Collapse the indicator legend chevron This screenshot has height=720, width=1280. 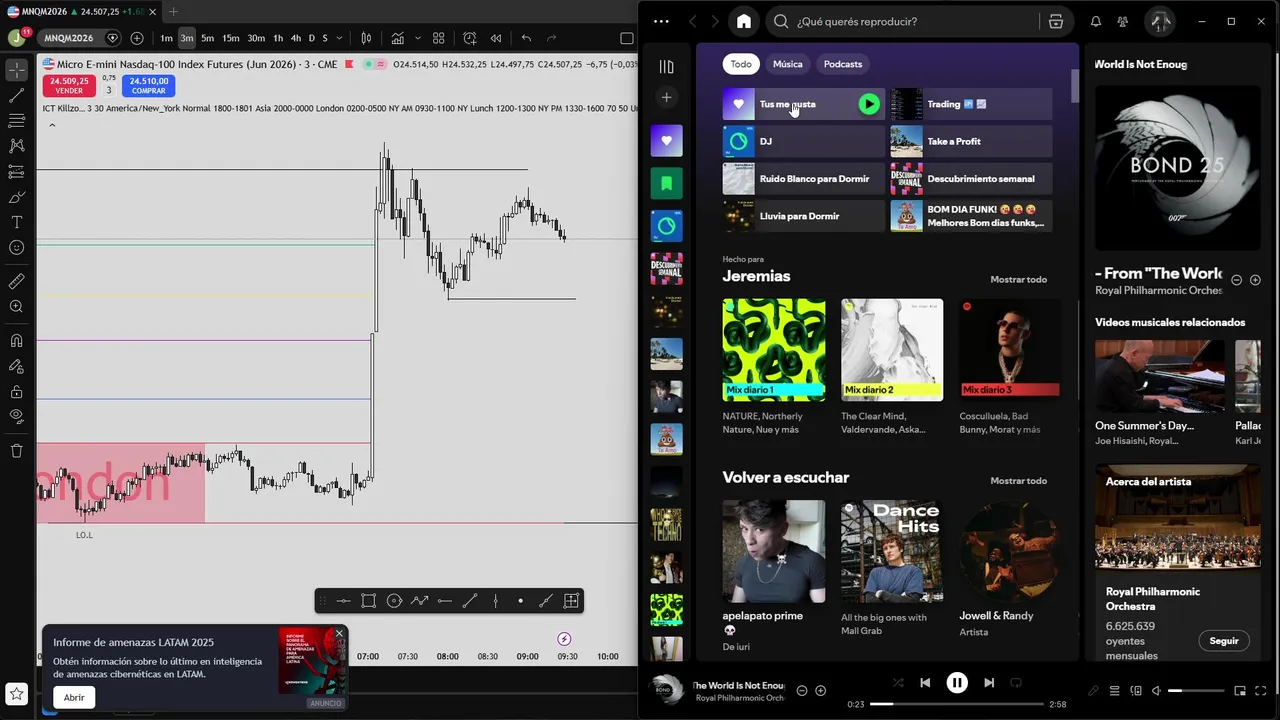tap(52, 125)
